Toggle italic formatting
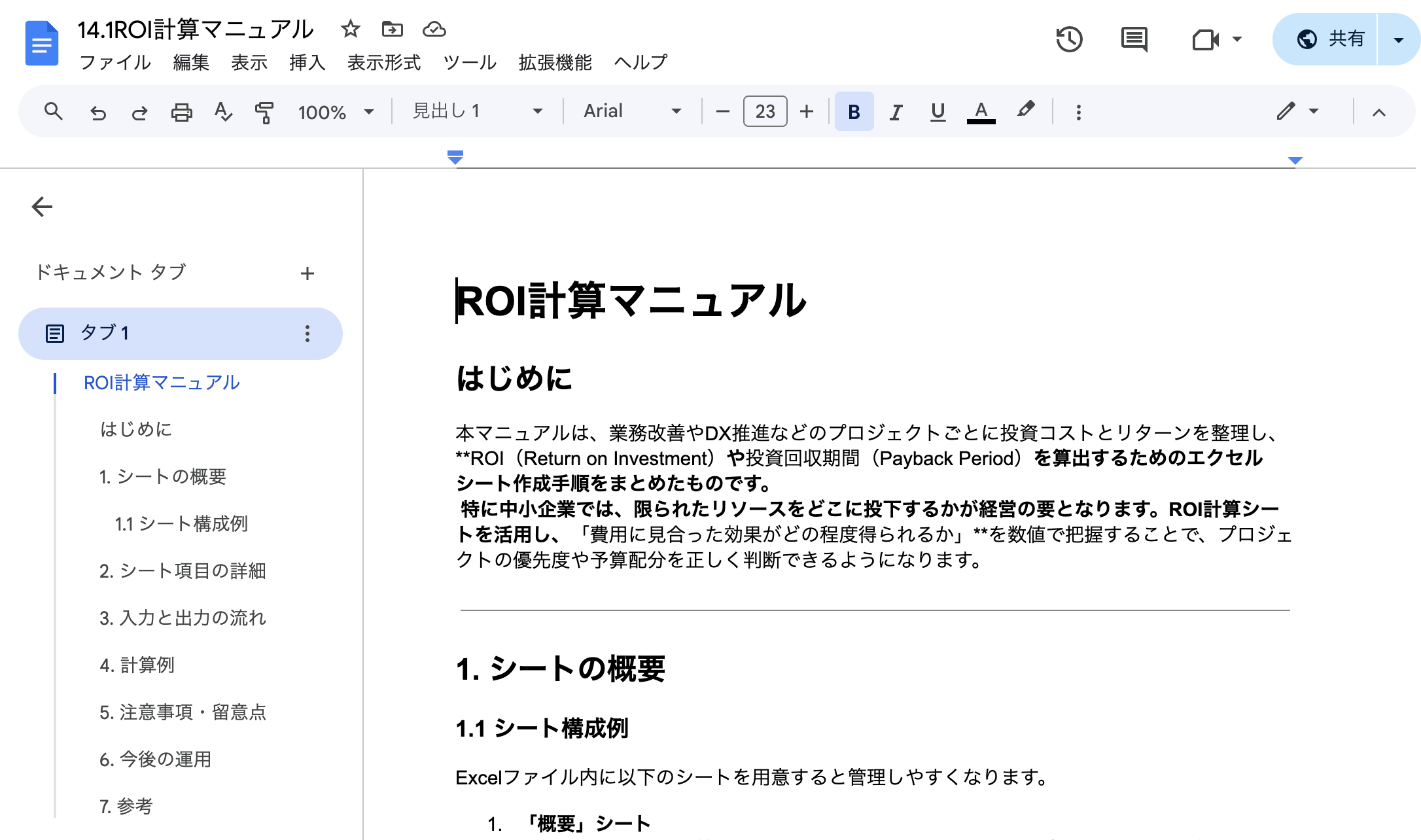Image resolution: width=1421 pixels, height=840 pixels. click(895, 111)
